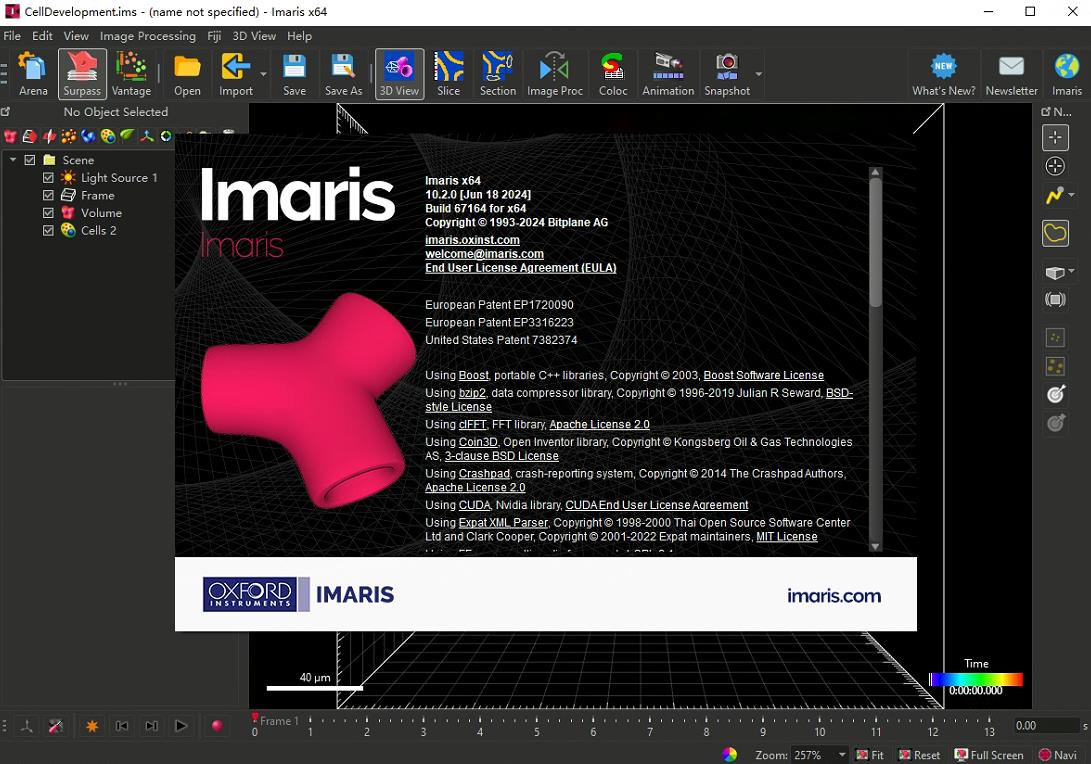
Task: Expand the measurement pointer dropdown arrow
Action: pyautogui.click(x=1072, y=195)
